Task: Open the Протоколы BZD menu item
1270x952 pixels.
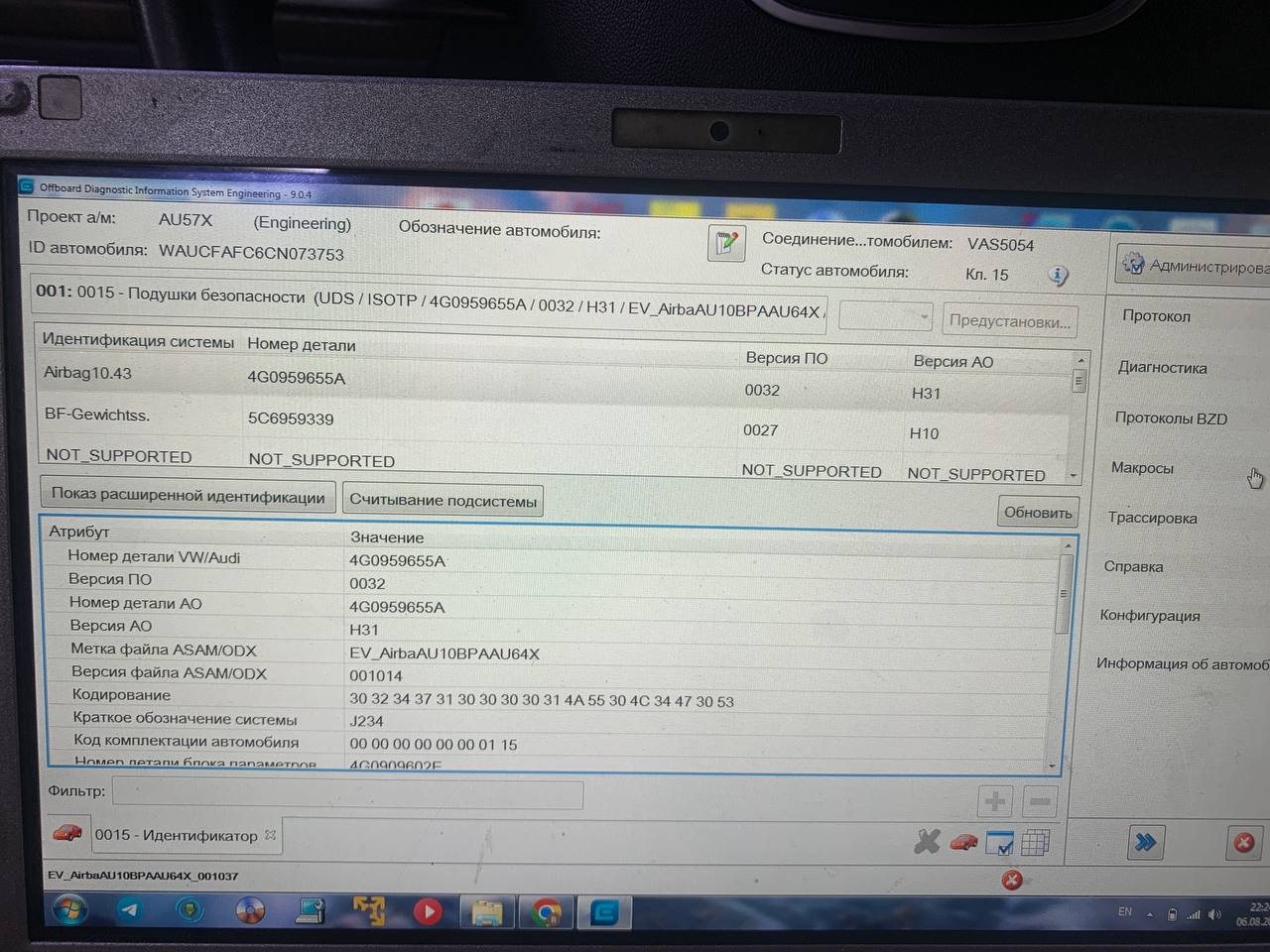Action: point(1171,417)
